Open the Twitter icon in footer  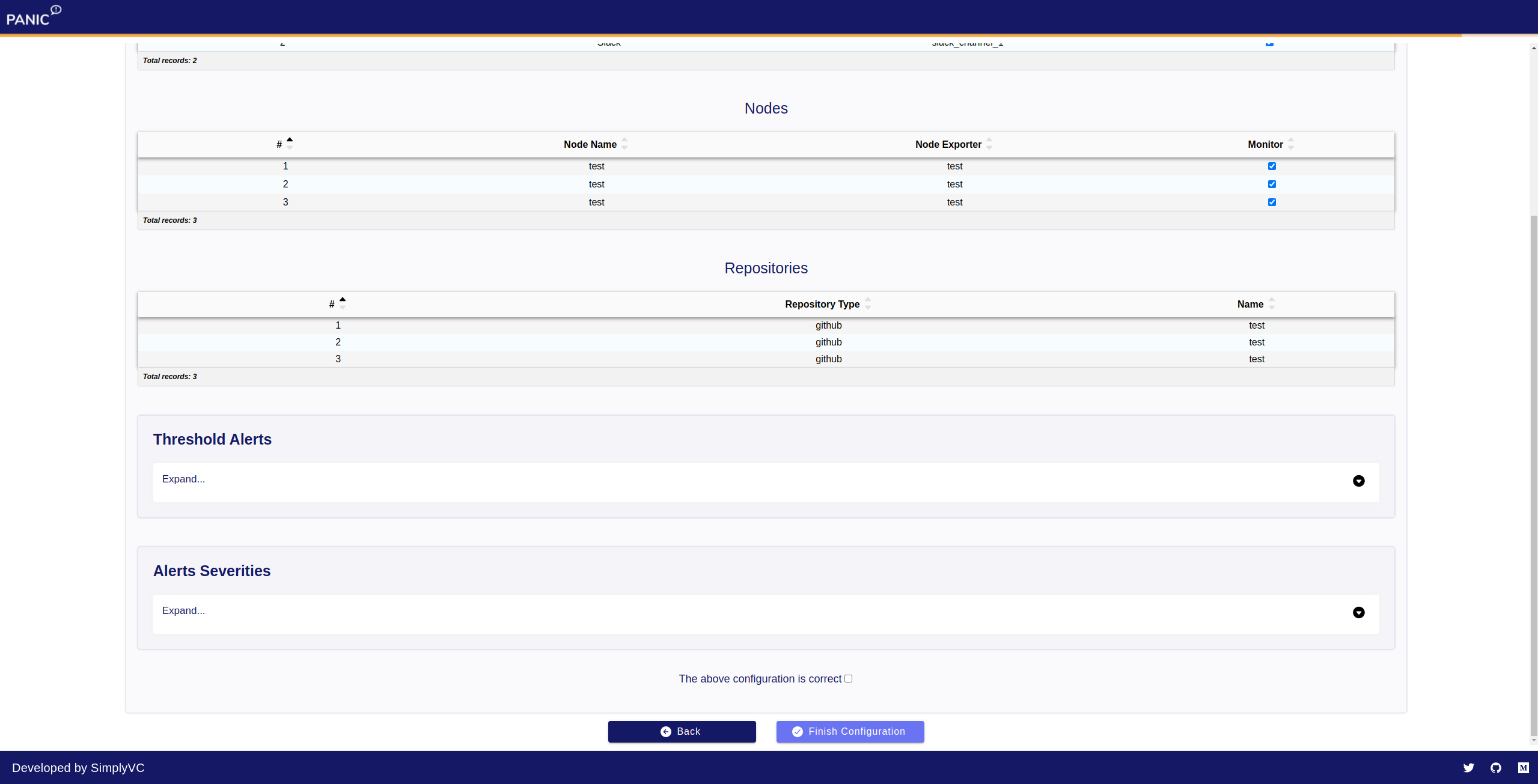pos(1468,768)
